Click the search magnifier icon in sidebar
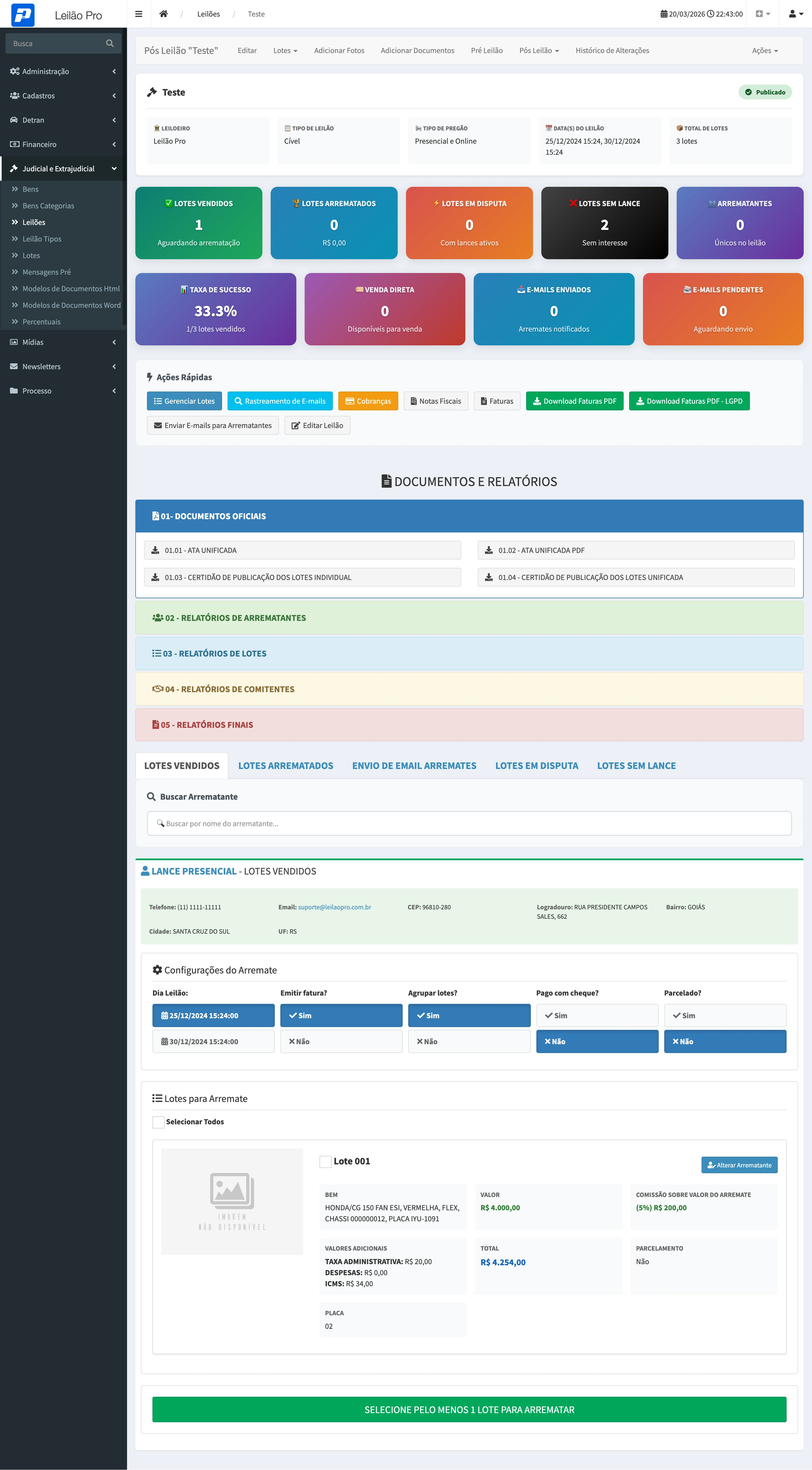The height and width of the screenshot is (1470, 812). pyautogui.click(x=109, y=43)
